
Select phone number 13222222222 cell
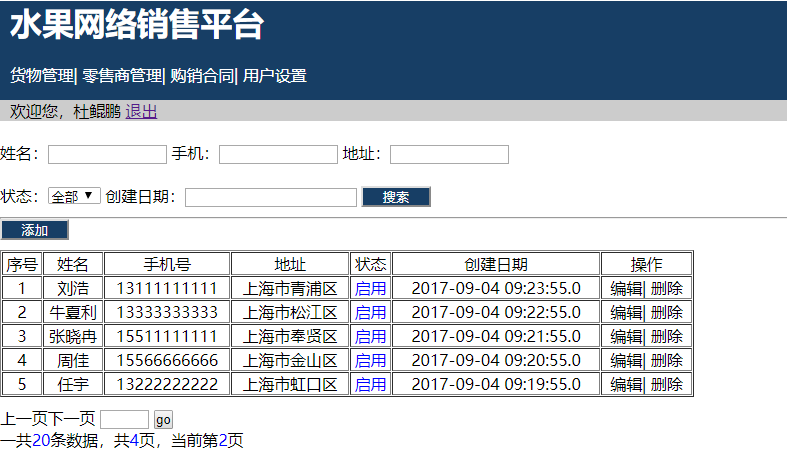(167, 385)
